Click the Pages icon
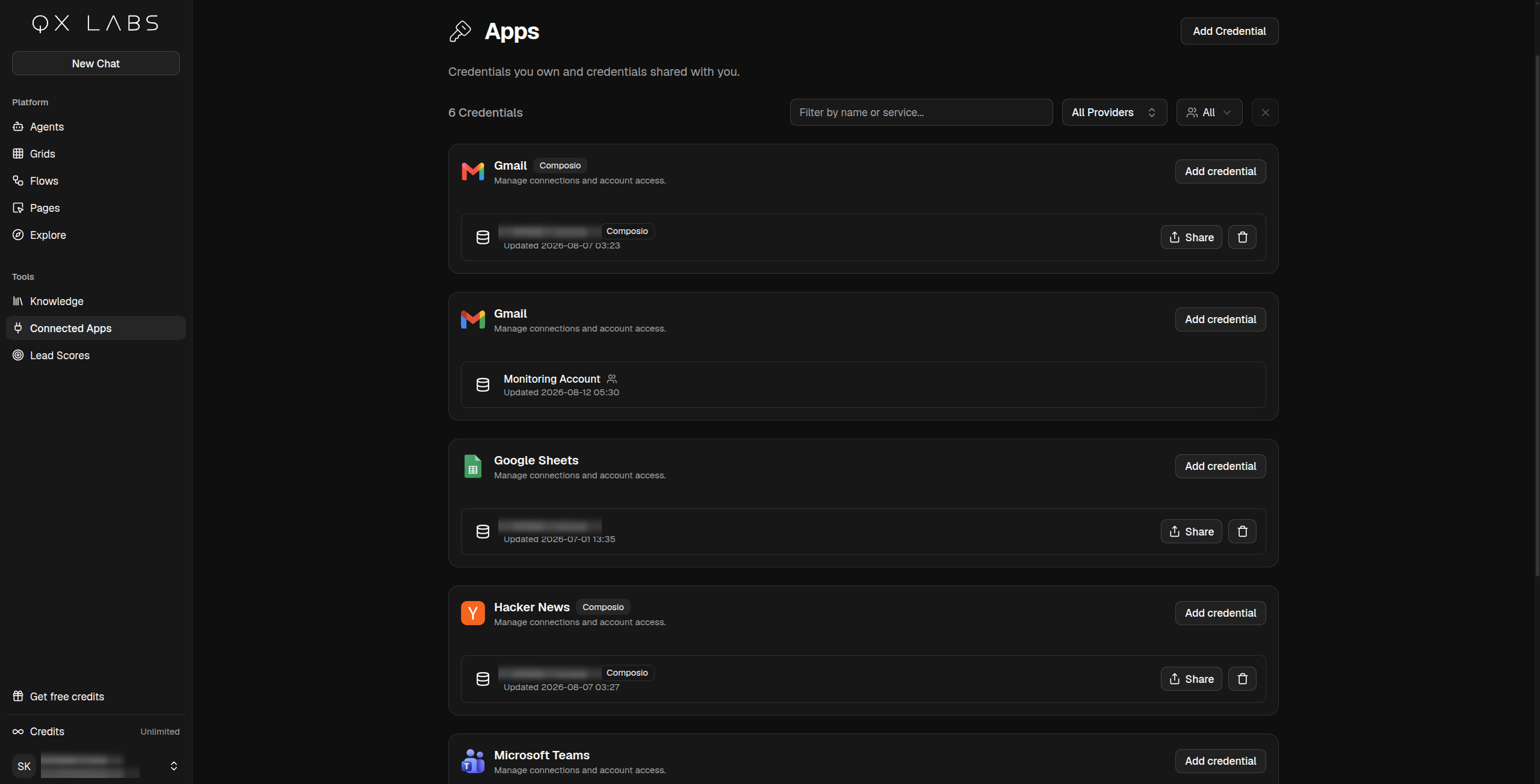This screenshot has width=1540, height=784. tap(18, 208)
